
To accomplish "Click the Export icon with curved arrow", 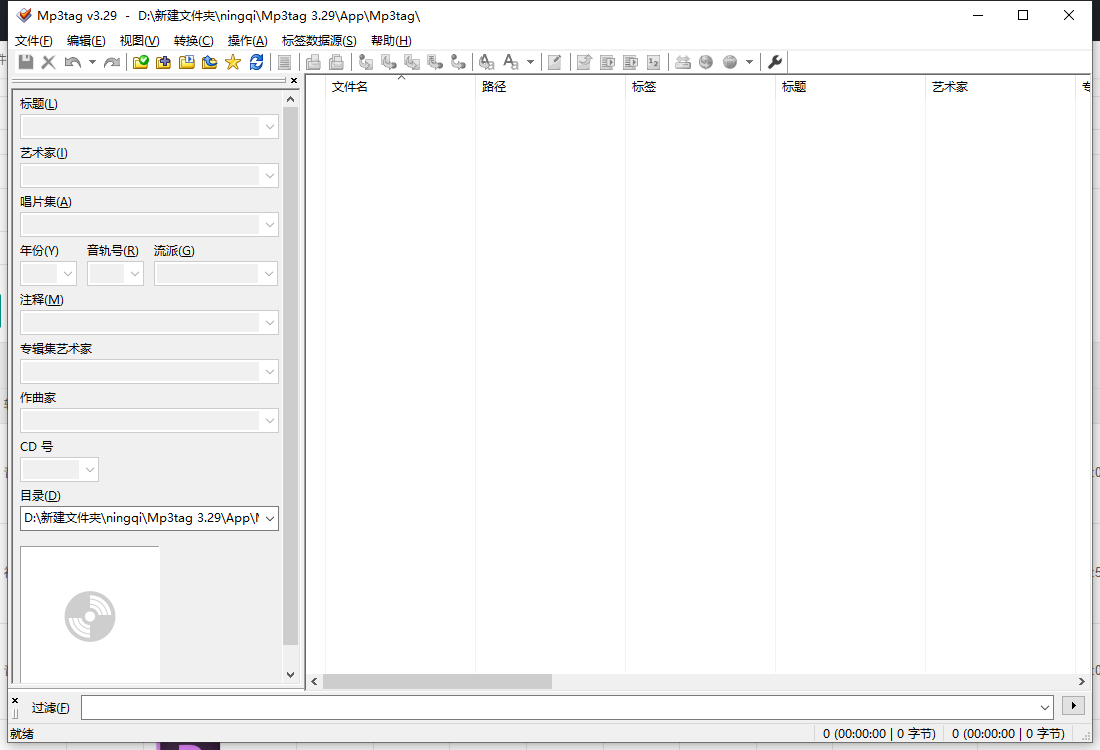I will click(584, 62).
